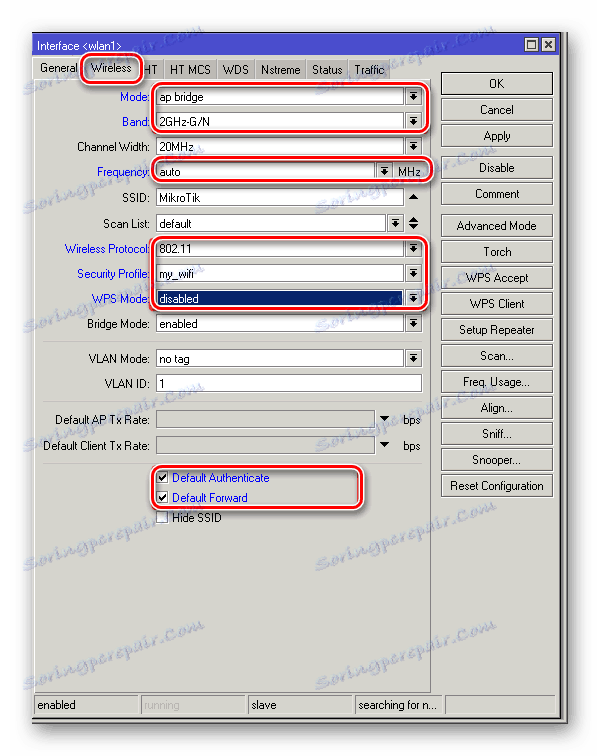
Task: Click the 'enabled' status bar entry
Action: coord(86,705)
